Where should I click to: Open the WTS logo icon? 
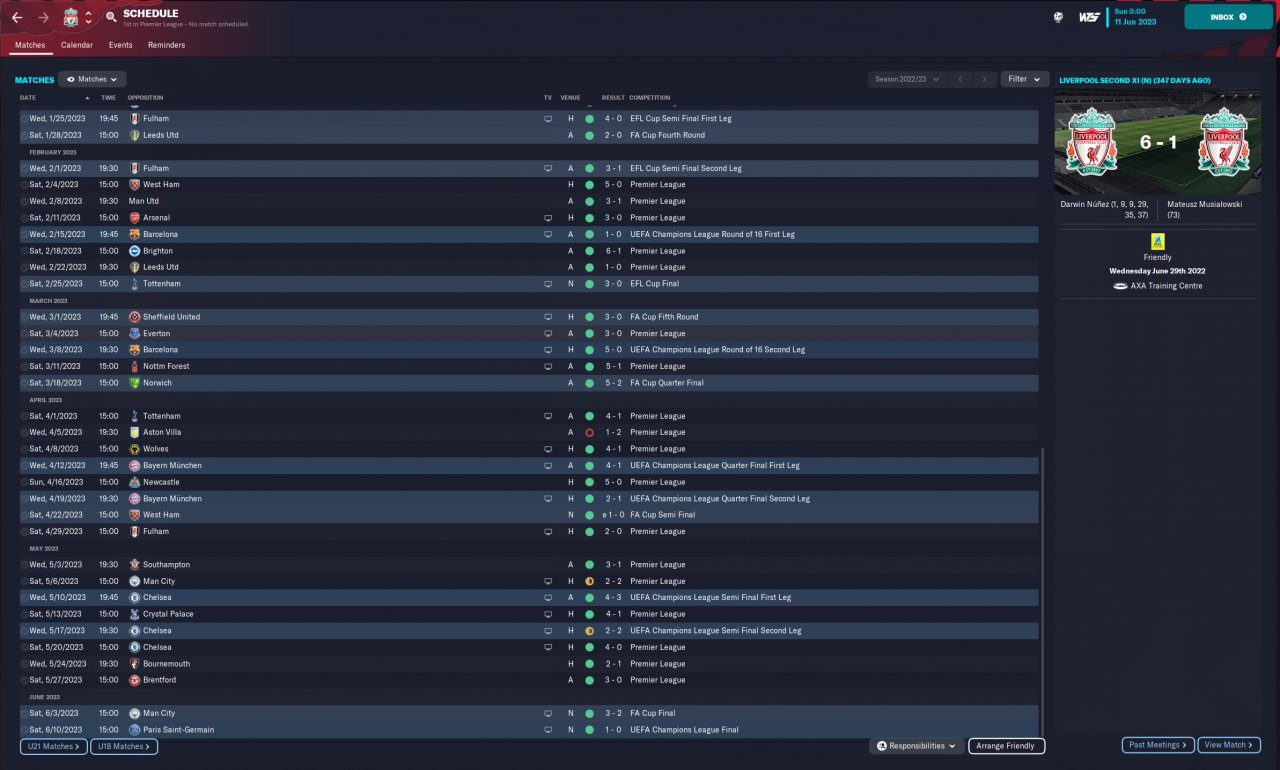[x=1089, y=17]
